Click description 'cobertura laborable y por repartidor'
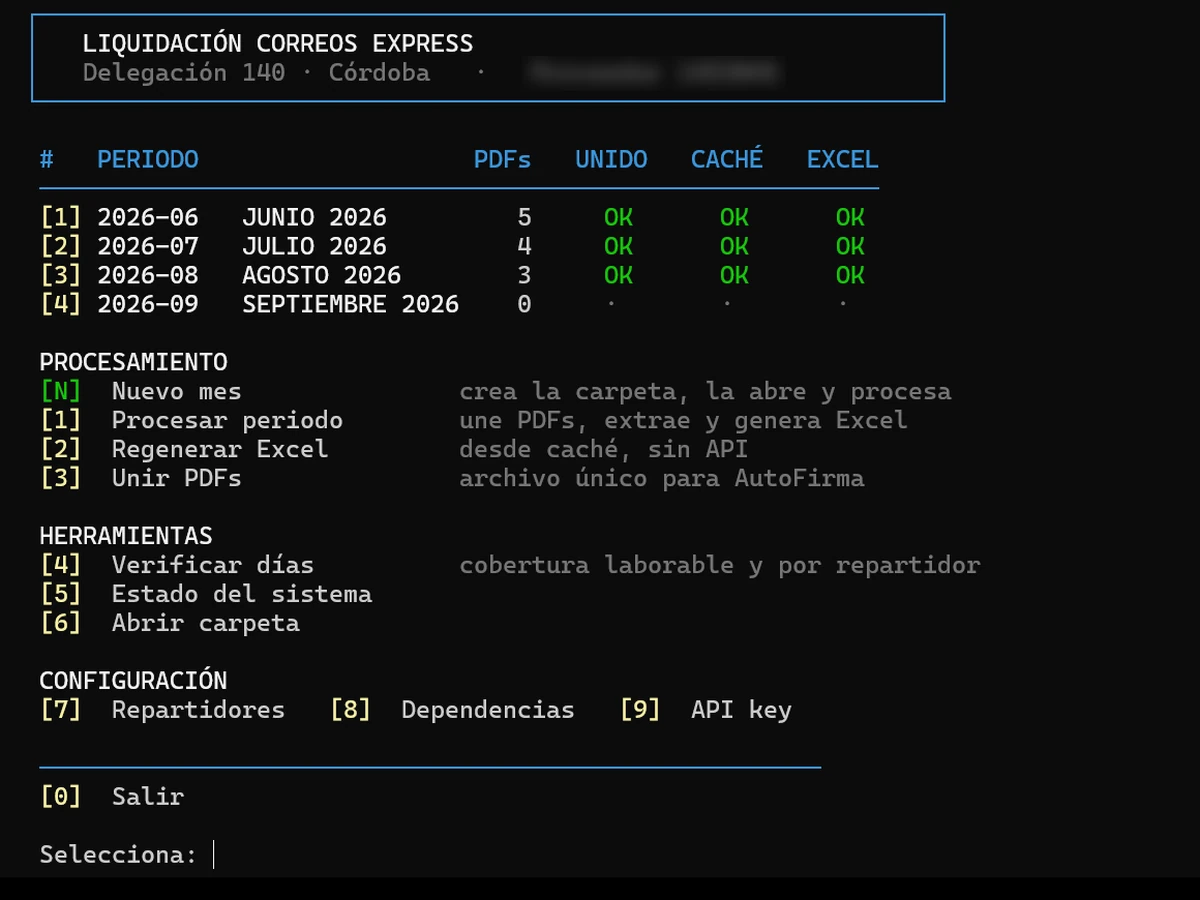 (x=720, y=565)
